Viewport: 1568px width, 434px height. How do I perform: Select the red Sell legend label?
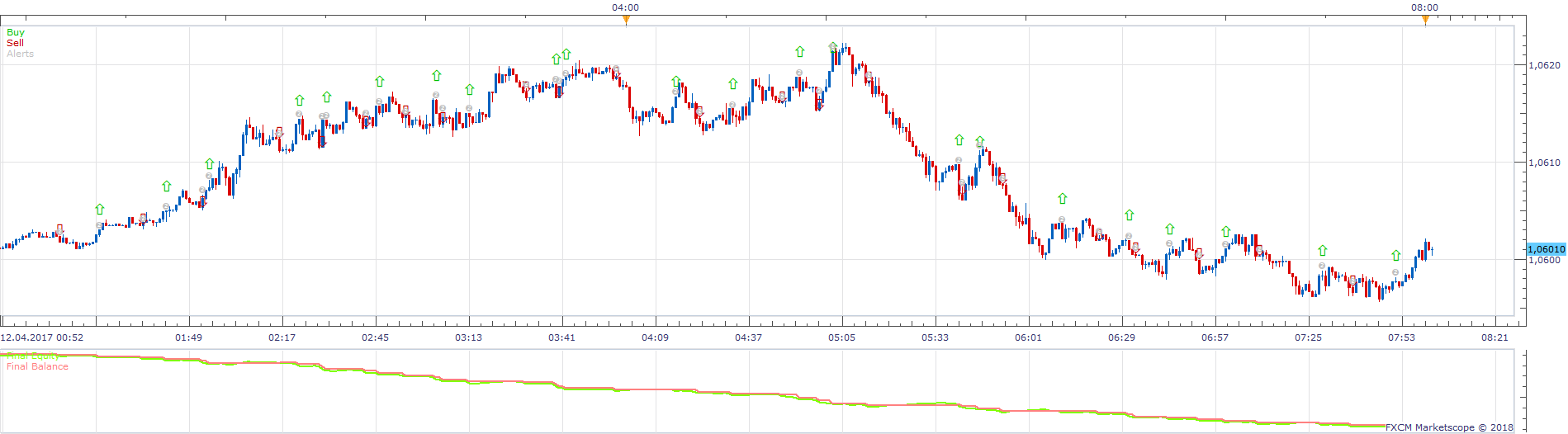point(15,43)
